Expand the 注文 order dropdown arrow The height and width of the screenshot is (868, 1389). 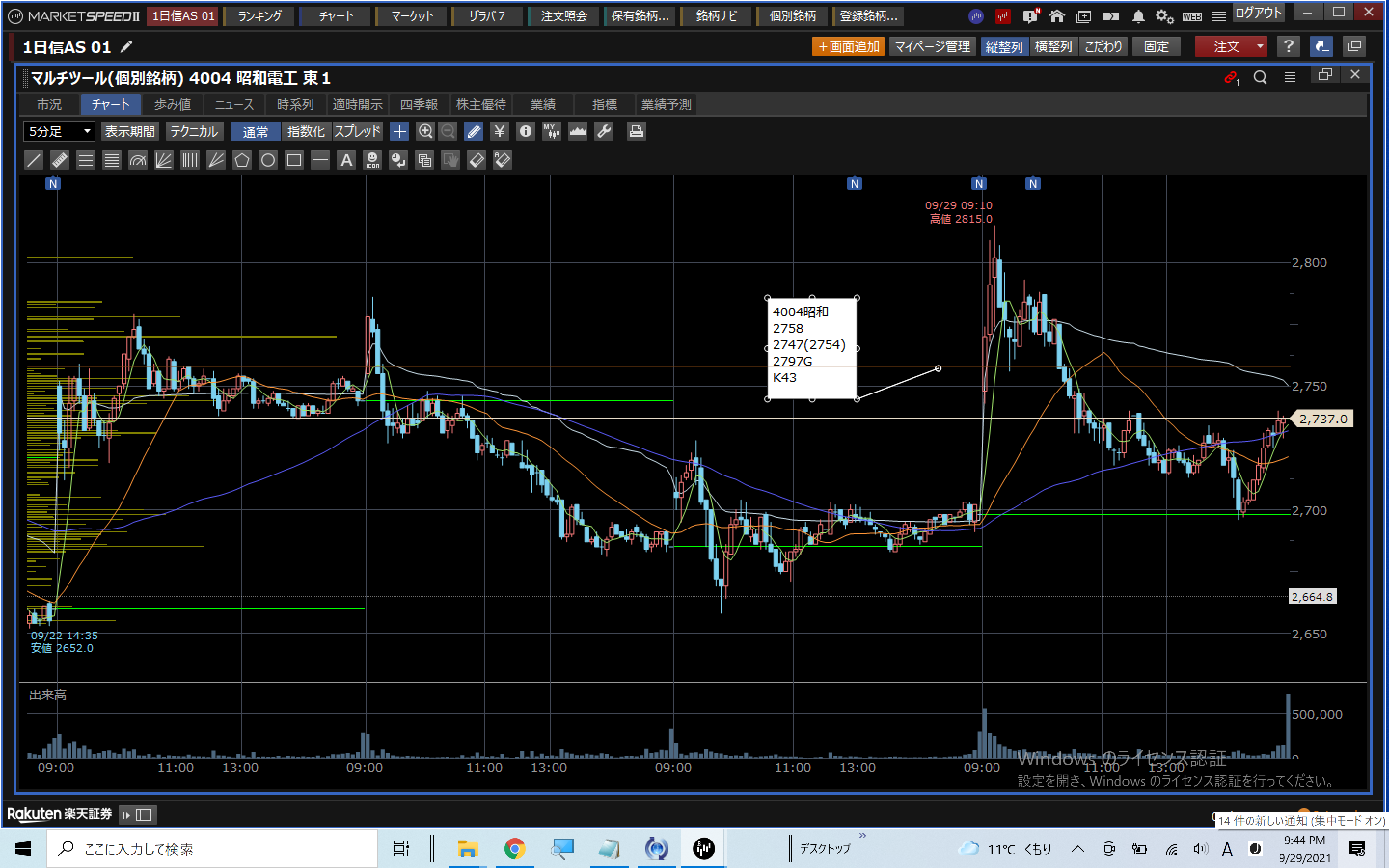(x=1260, y=46)
